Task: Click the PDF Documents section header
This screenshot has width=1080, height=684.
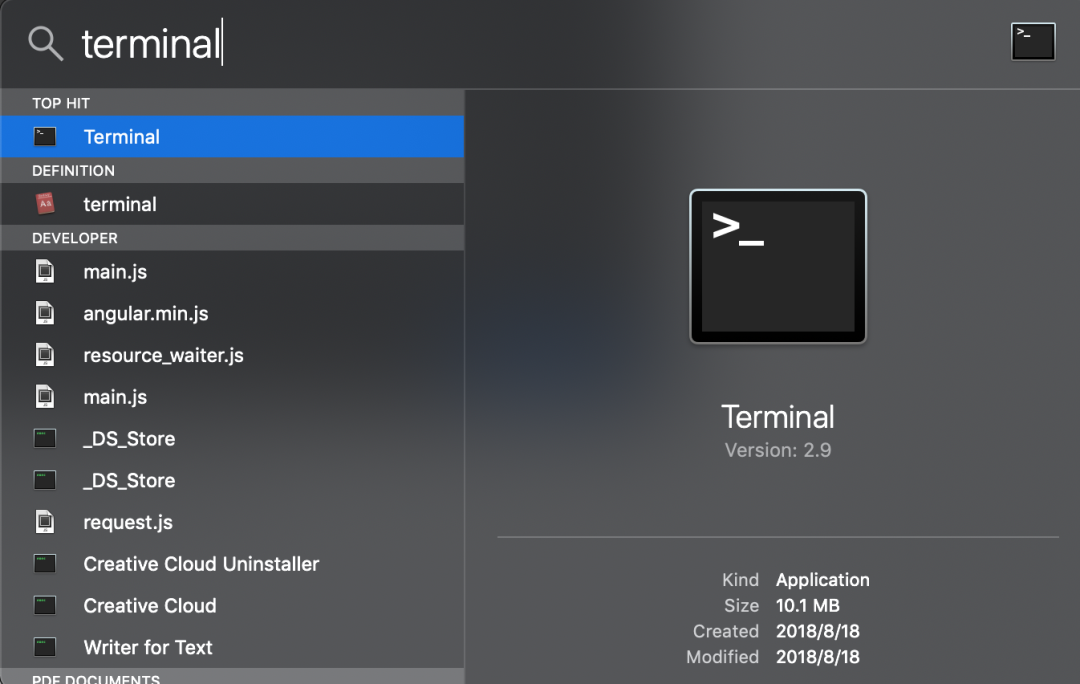Action: pyautogui.click(x=232, y=676)
